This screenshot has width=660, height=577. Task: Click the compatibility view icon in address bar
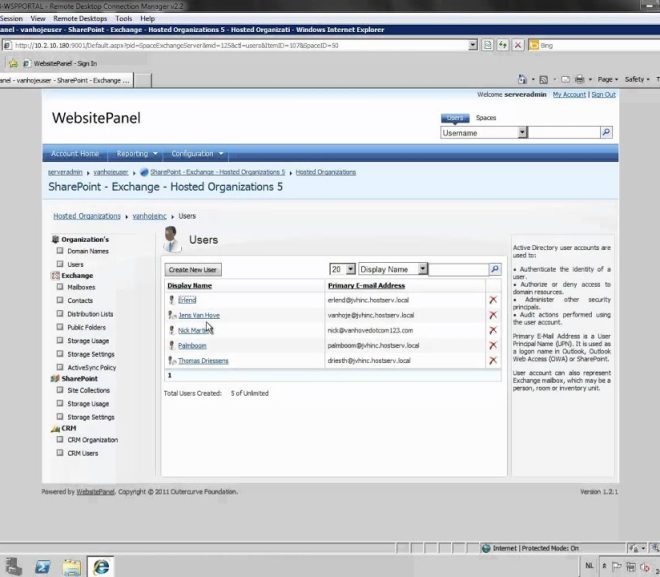pos(487,45)
